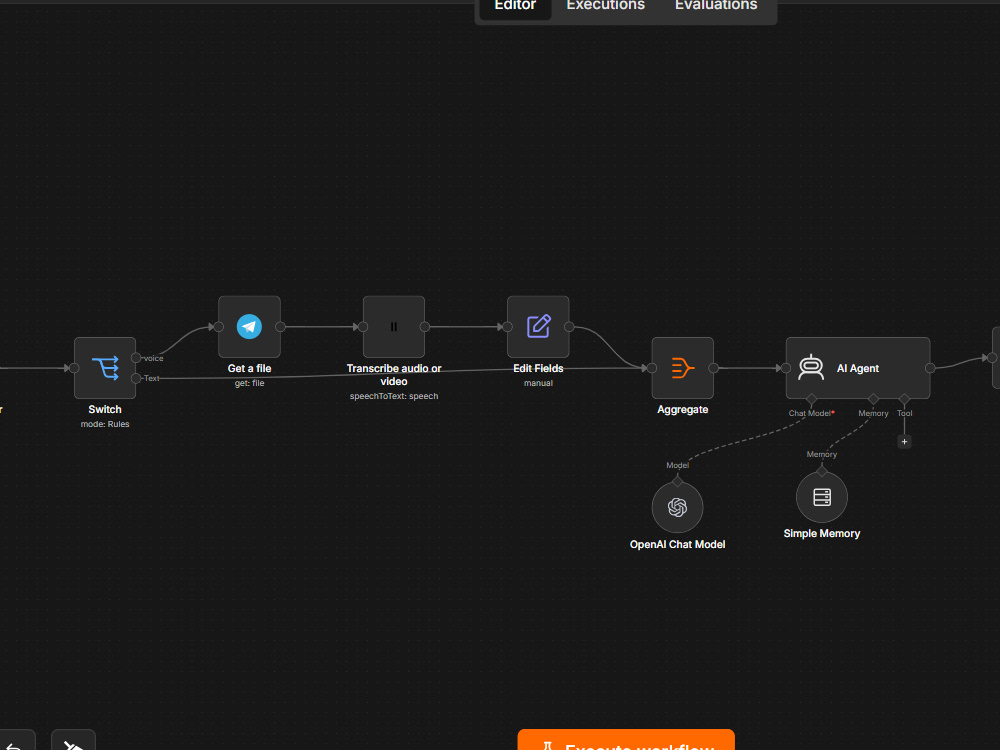Click the AI Agent output connector
The width and height of the screenshot is (1000, 750).
(930, 368)
